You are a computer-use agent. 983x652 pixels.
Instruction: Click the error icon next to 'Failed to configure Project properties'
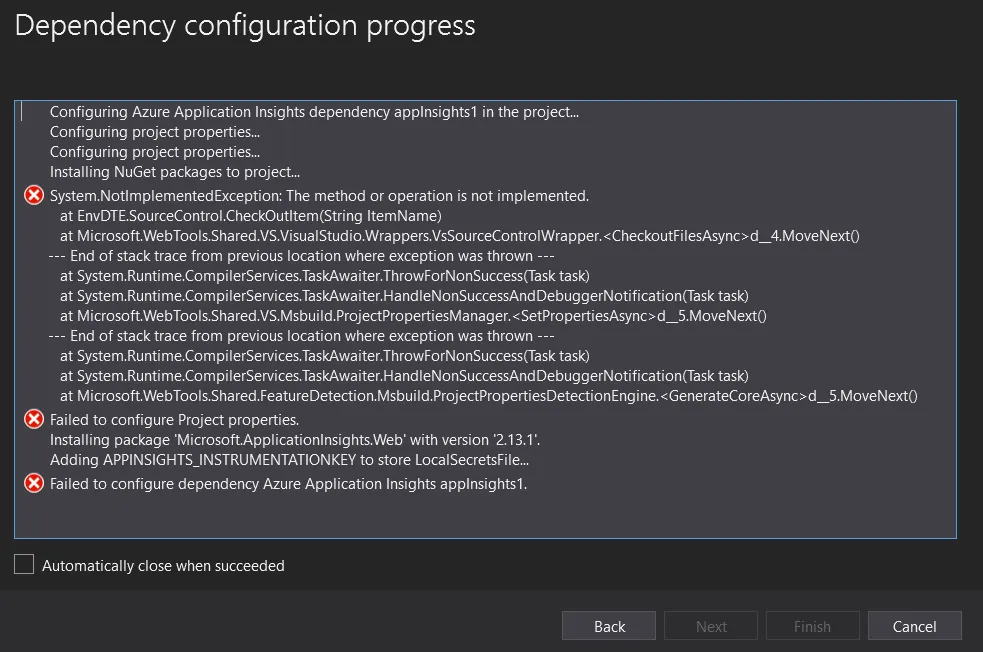coord(34,419)
